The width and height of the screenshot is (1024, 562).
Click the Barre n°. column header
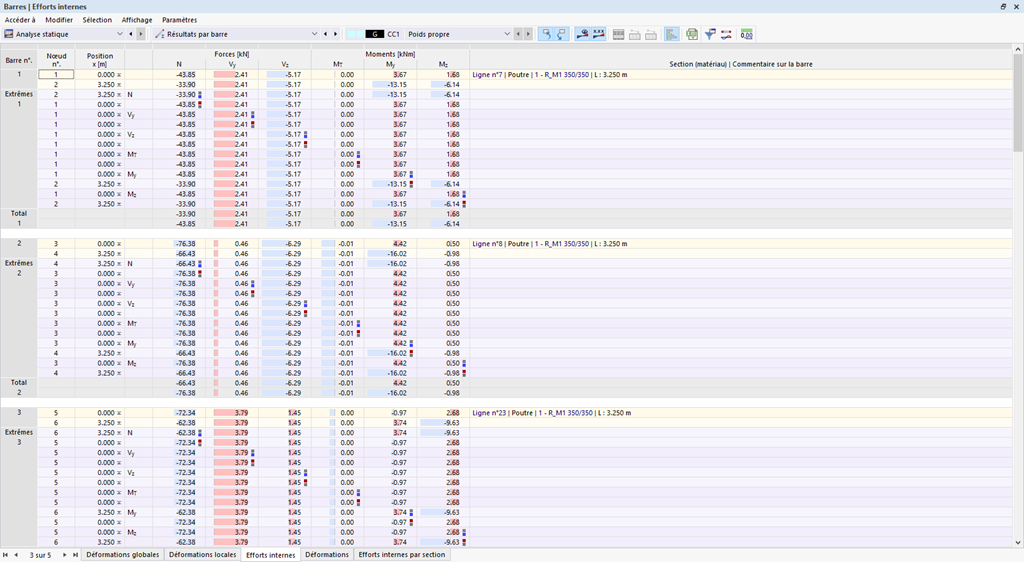[19, 60]
